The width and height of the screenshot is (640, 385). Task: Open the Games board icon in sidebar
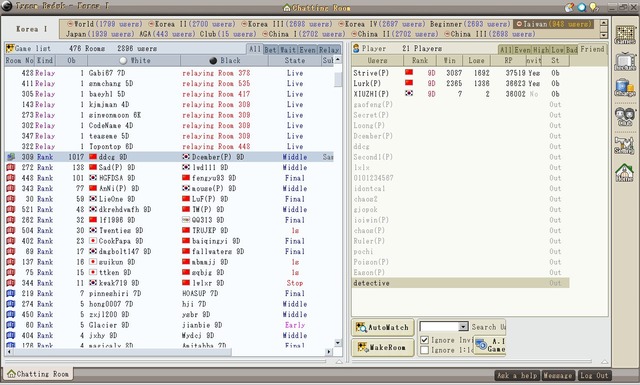pyautogui.click(x=624, y=35)
